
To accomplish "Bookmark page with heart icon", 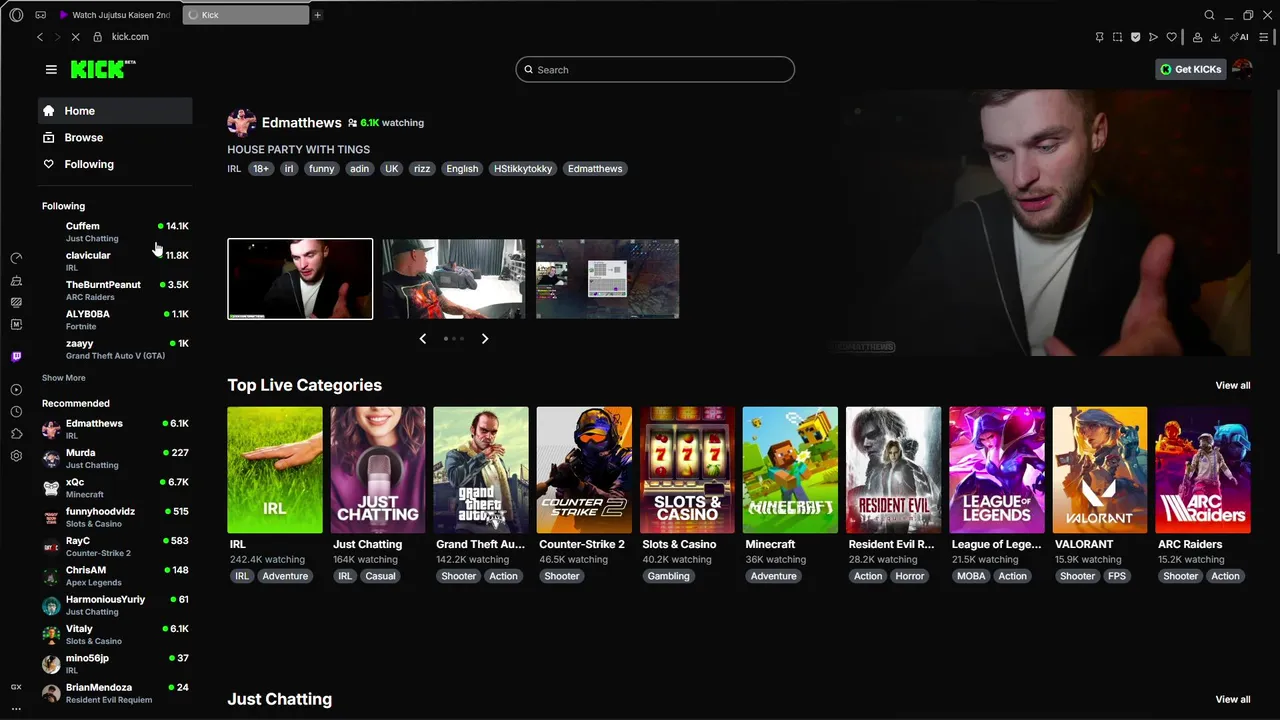I will point(1171,37).
